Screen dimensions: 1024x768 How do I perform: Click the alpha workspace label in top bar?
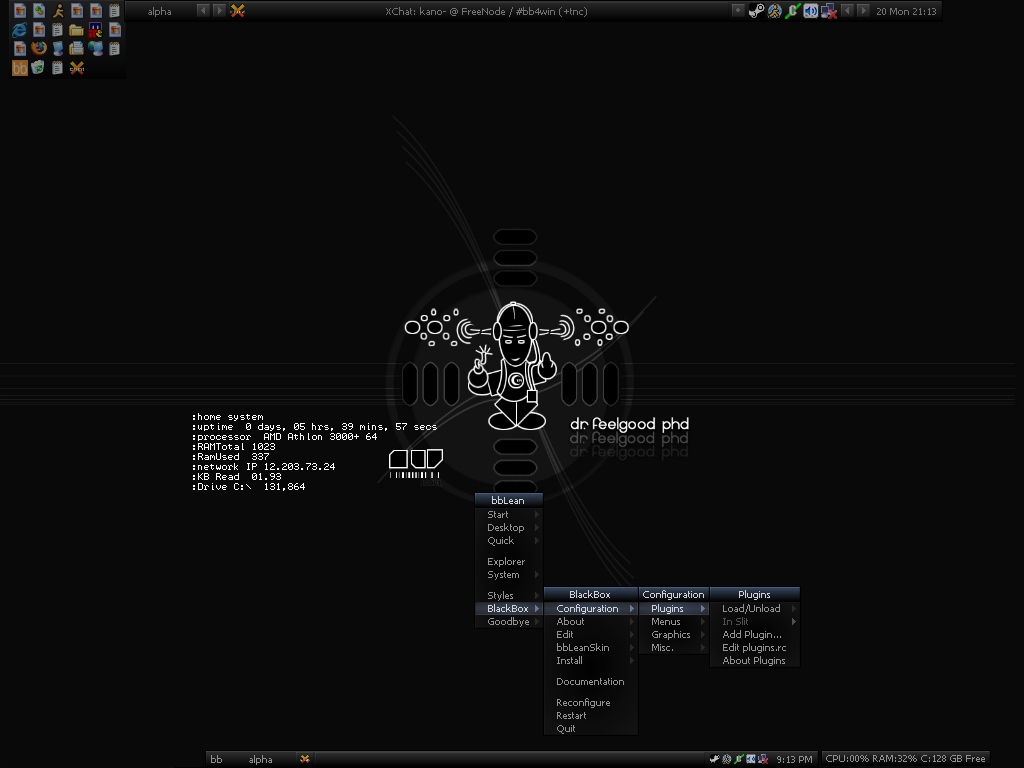tap(159, 11)
